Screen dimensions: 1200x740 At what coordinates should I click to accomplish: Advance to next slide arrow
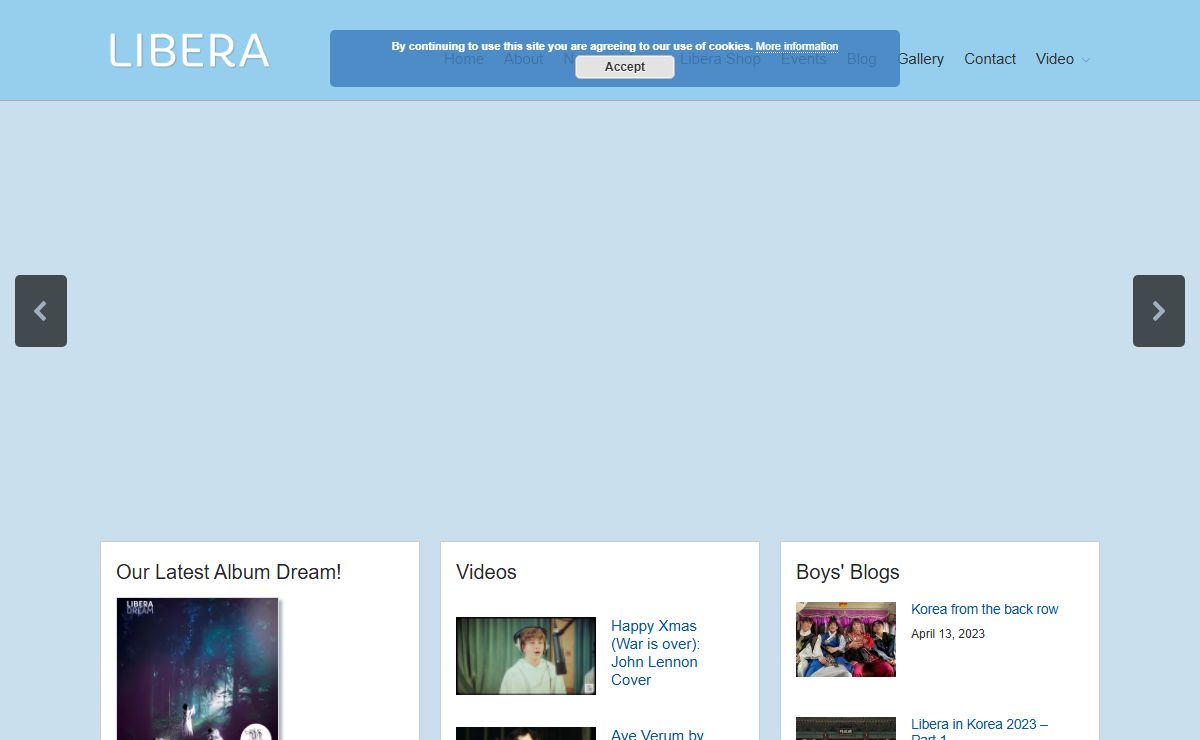tap(1159, 311)
